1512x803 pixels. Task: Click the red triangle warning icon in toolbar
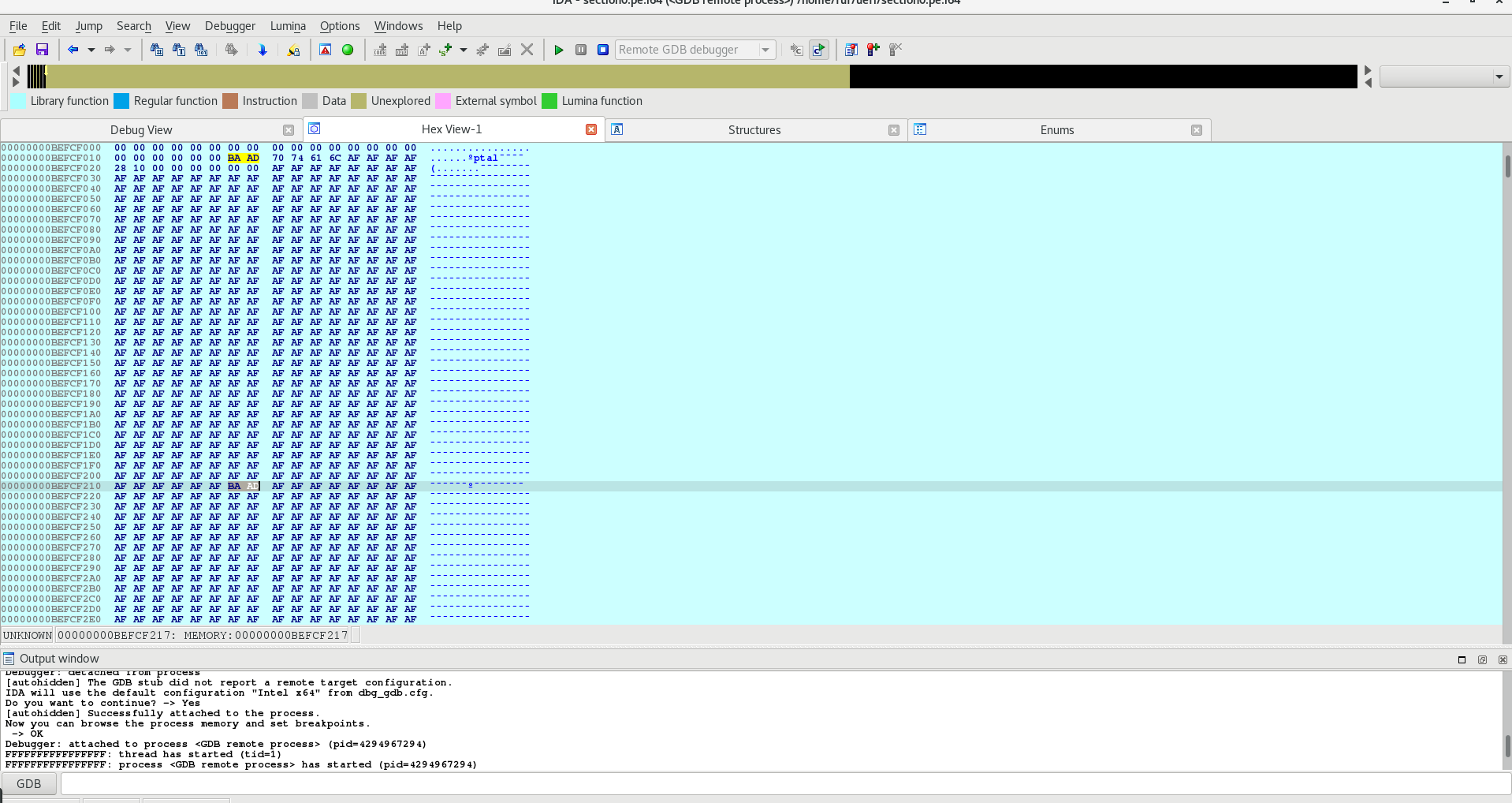click(325, 50)
